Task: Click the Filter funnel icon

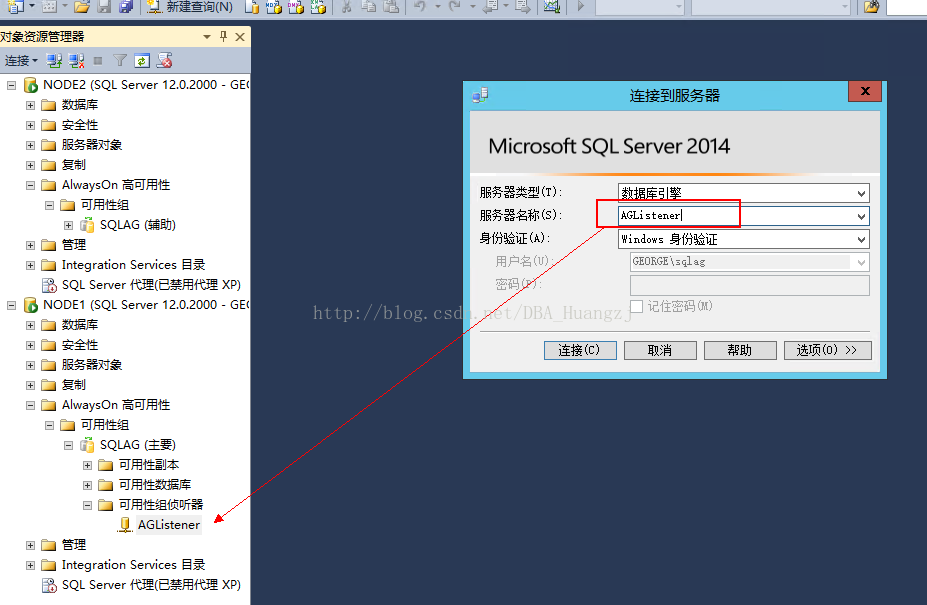Action: click(120, 60)
